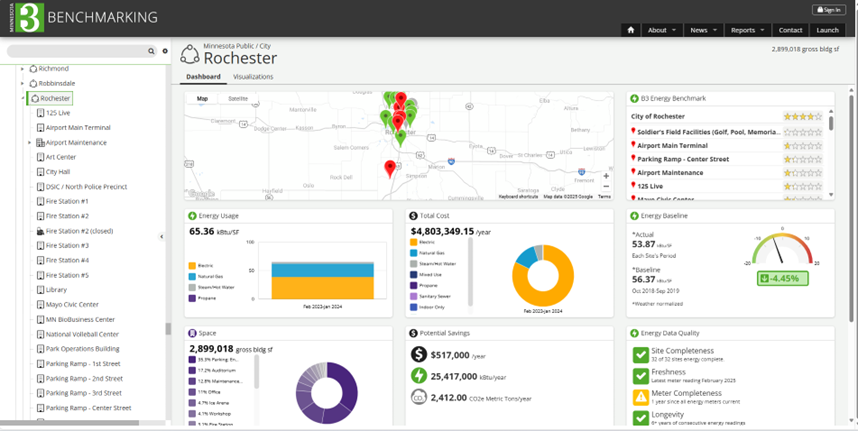Click the Home icon in navigation bar

[631, 30]
